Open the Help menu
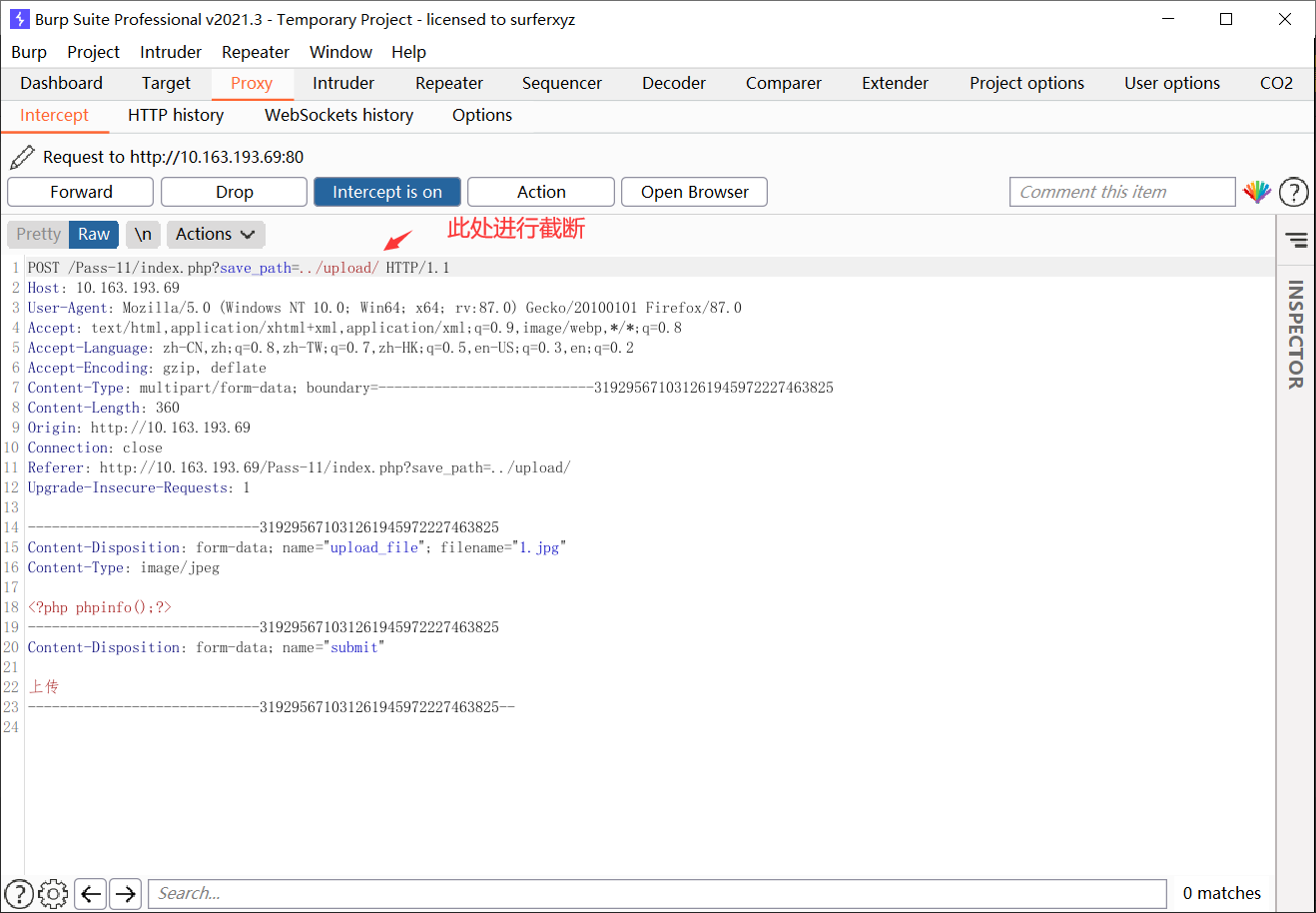Screen dimensions: 1316x913 point(408,52)
